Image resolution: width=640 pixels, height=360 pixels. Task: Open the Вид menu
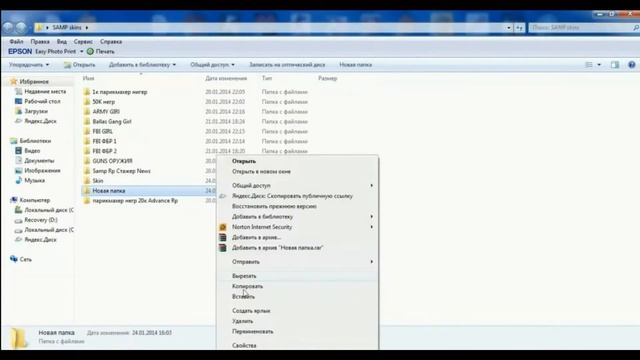click(x=62, y=42)
